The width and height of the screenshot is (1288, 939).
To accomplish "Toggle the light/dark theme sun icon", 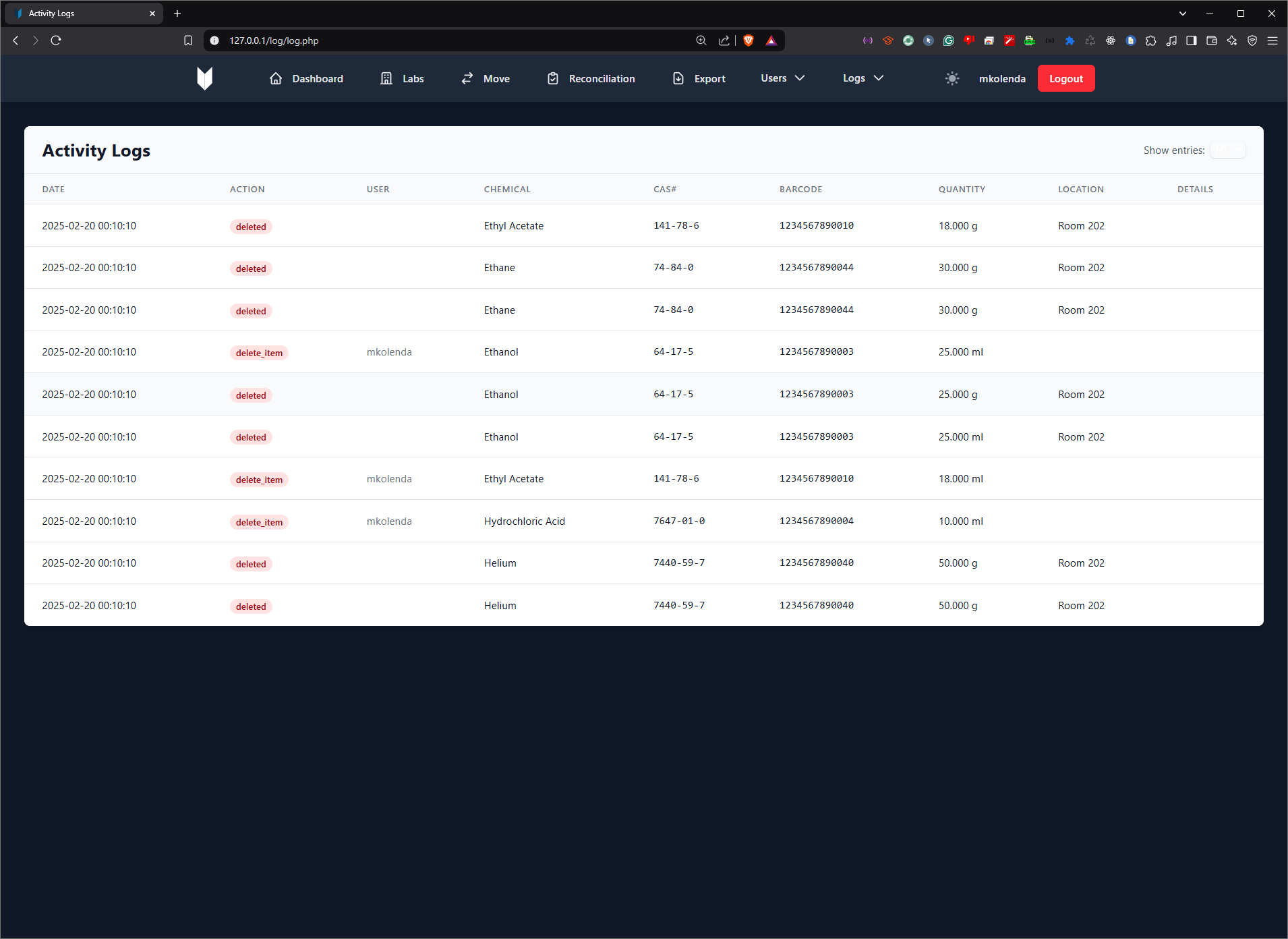I will [x=952, y=78].
